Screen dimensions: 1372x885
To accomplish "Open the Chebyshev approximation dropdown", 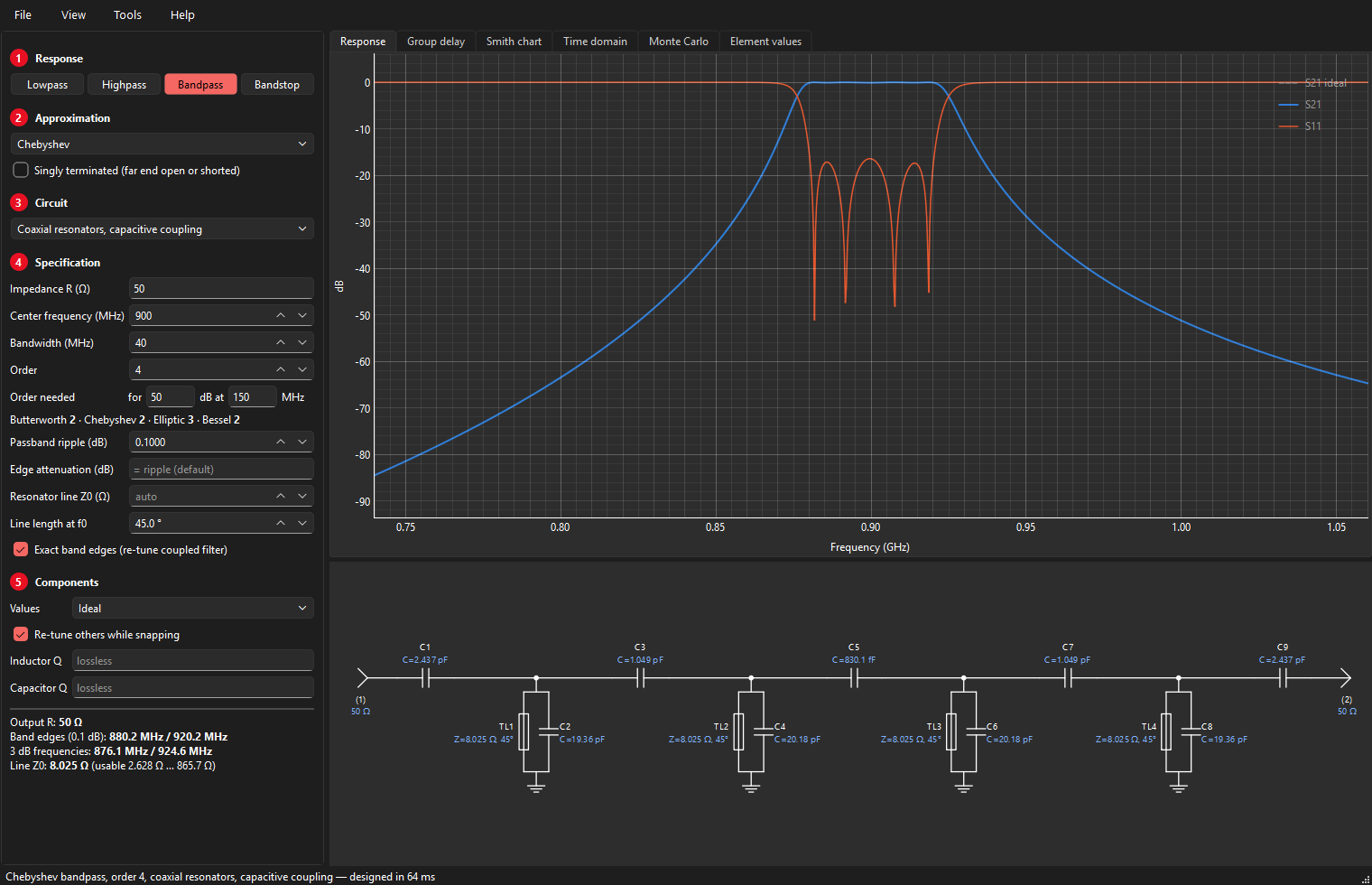I will (162, 144).
